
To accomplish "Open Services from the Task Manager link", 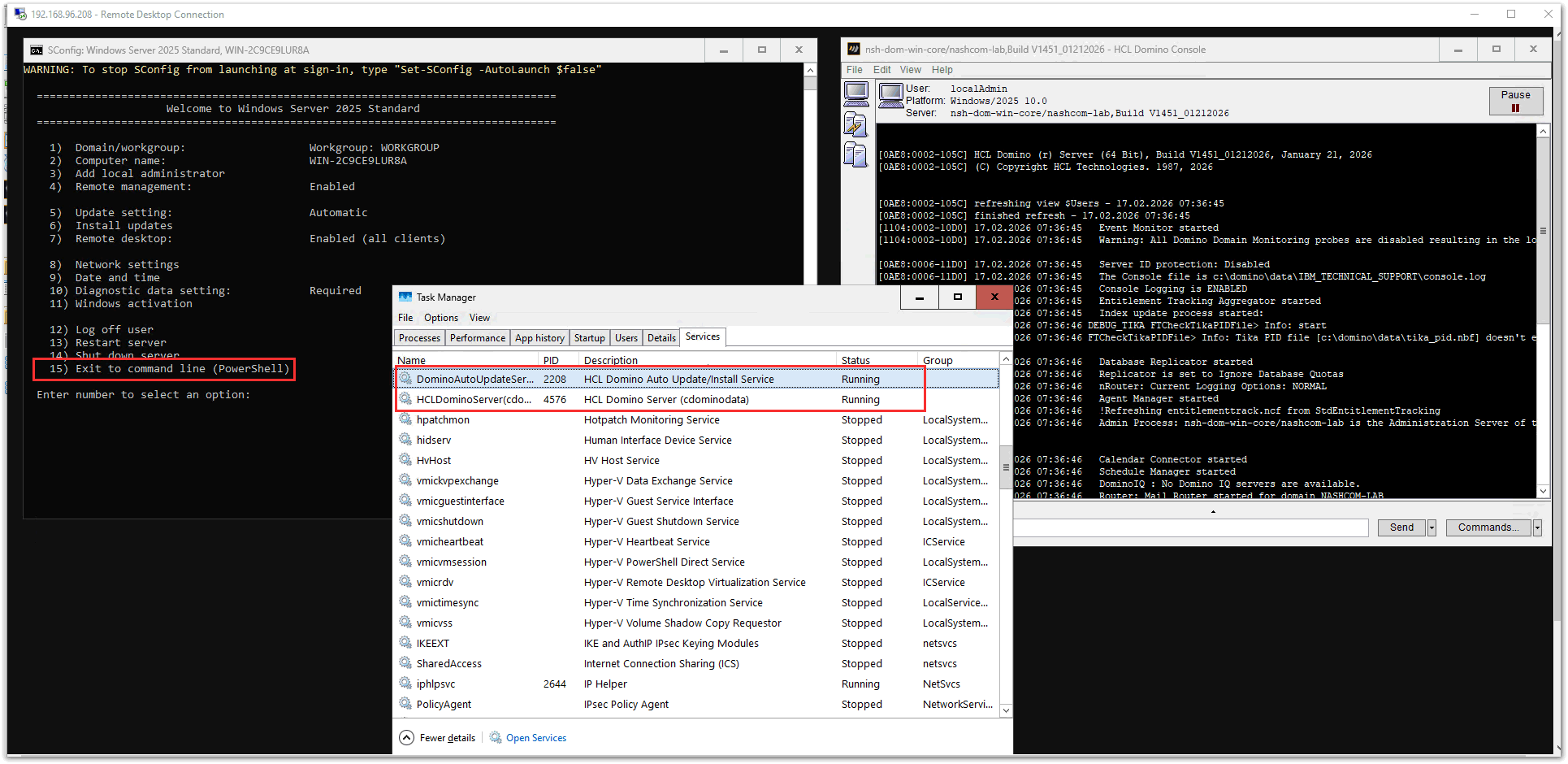I will tap(536, 737).
